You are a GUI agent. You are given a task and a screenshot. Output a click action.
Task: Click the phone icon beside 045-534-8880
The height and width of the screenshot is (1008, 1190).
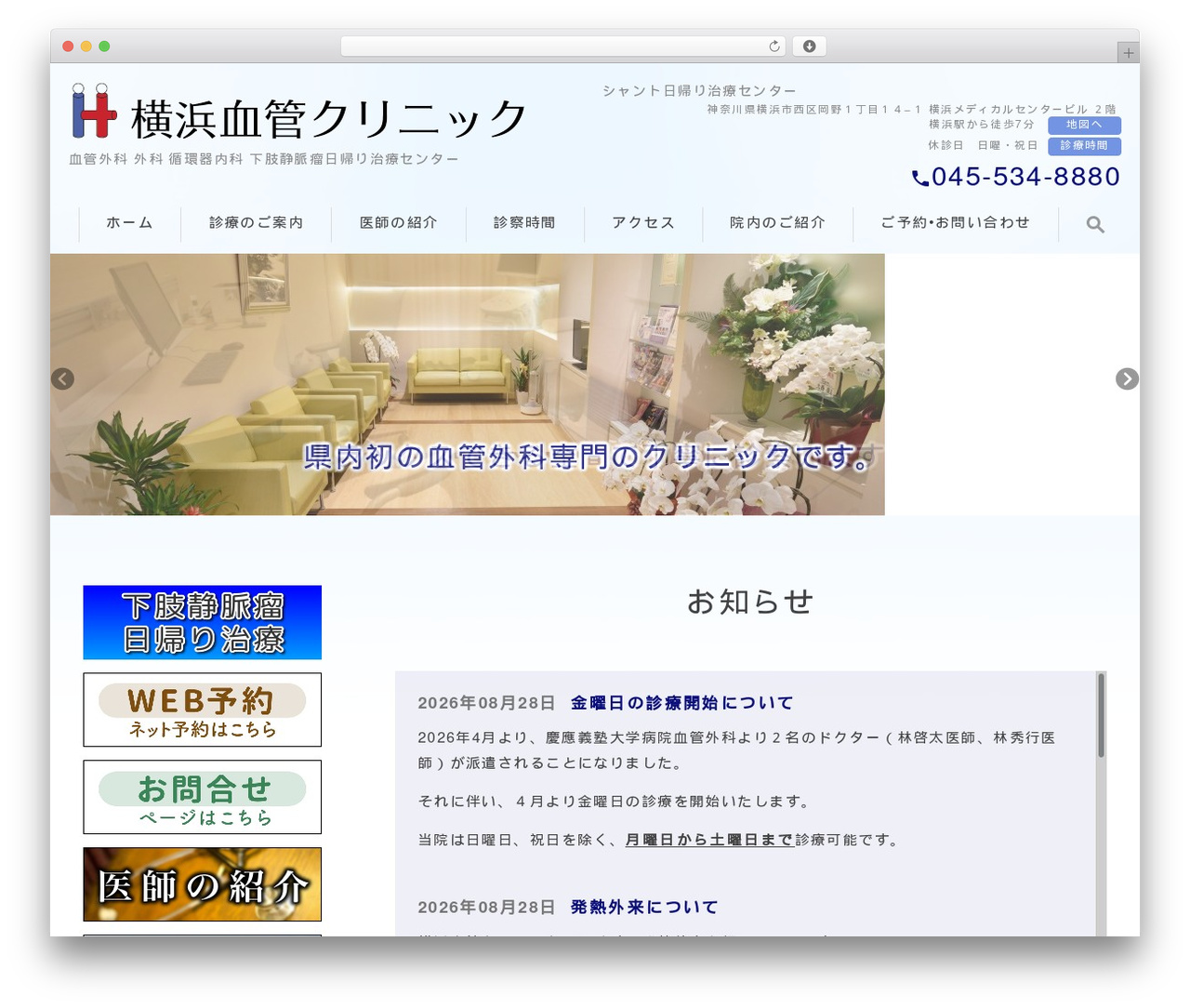tap(920, 178)
